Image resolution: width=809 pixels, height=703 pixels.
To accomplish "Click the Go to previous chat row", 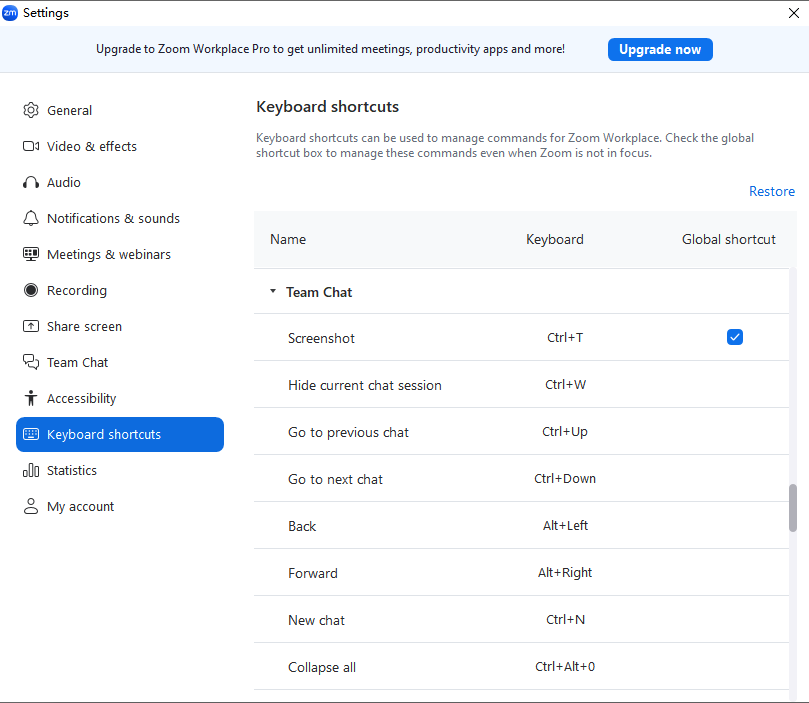I will (x=521, y=432).
